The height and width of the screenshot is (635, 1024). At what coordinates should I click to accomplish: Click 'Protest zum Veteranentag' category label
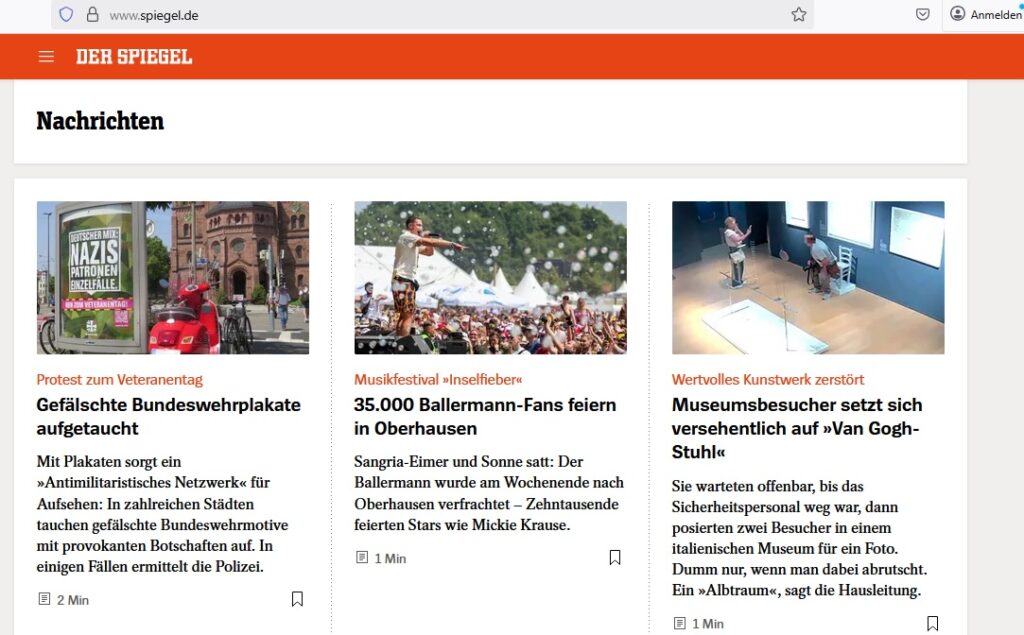tap(119, 380)
